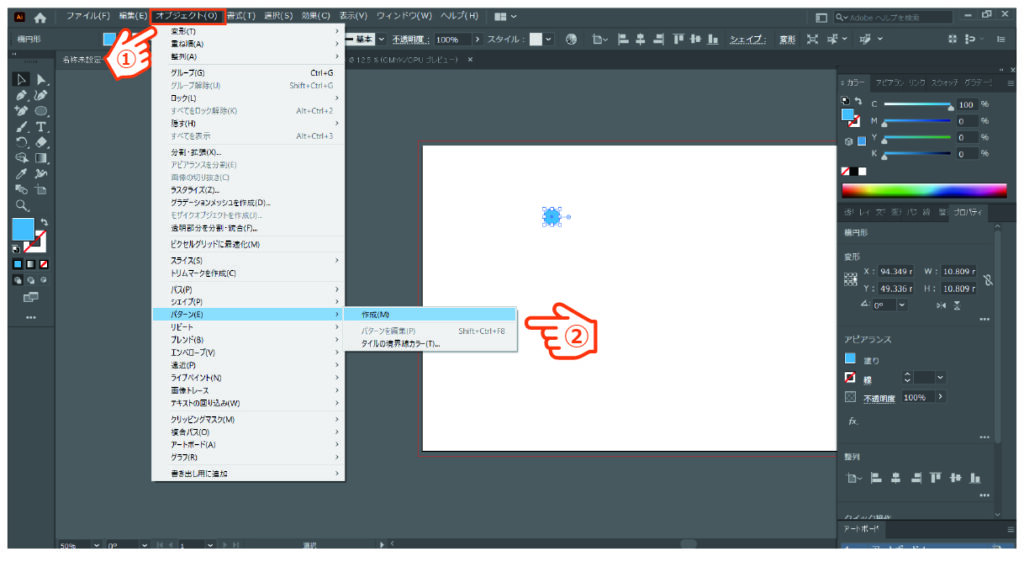Viewport: 1024px width, 583px height.
Task: Switch to Color fill mode button in toolbar
Action: pyautogui.click(x=18, y=264)
